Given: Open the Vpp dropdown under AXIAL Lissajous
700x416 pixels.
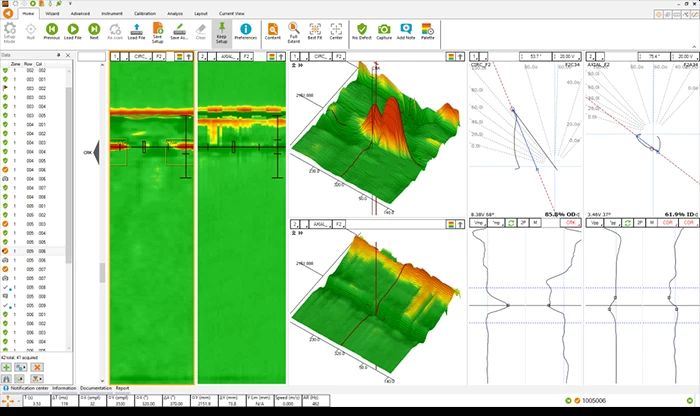Looking at the screenshot, I should pyautogui.click(x=595, y=223).
